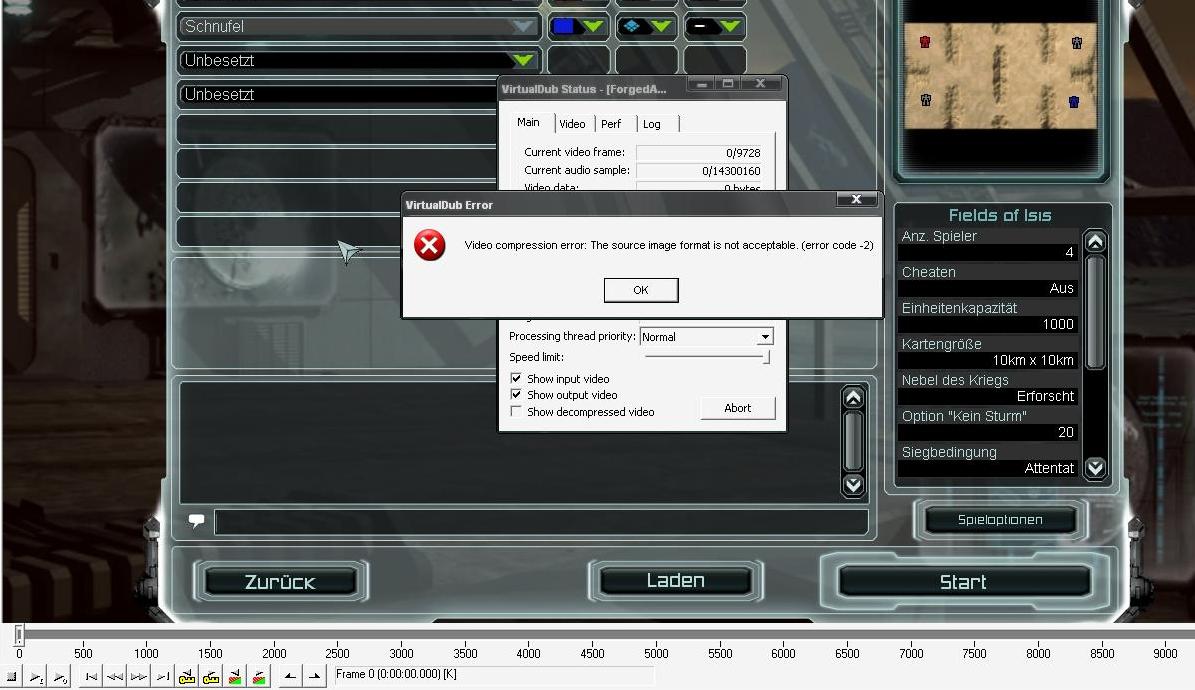Start output playback from the toolbar
This screenshot has width=1195, height=690.
(x=60, y=677)
